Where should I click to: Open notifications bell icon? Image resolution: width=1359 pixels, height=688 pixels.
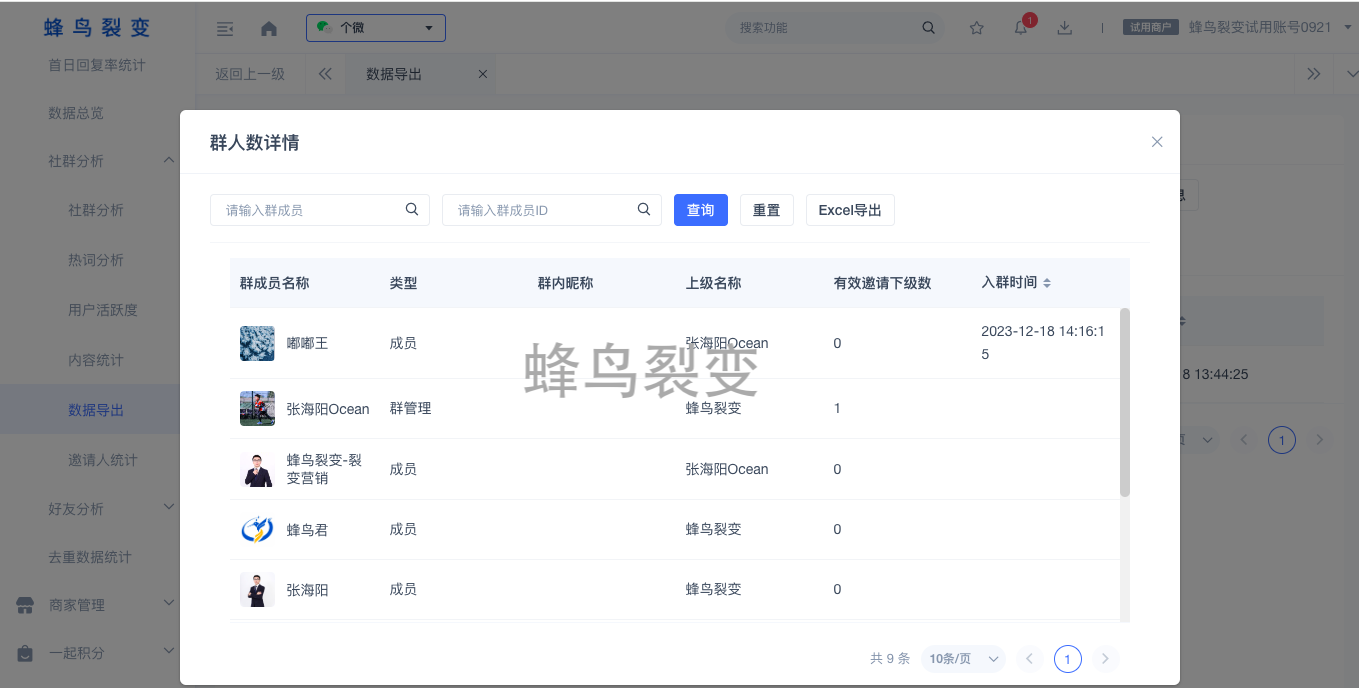point(1021,28)
